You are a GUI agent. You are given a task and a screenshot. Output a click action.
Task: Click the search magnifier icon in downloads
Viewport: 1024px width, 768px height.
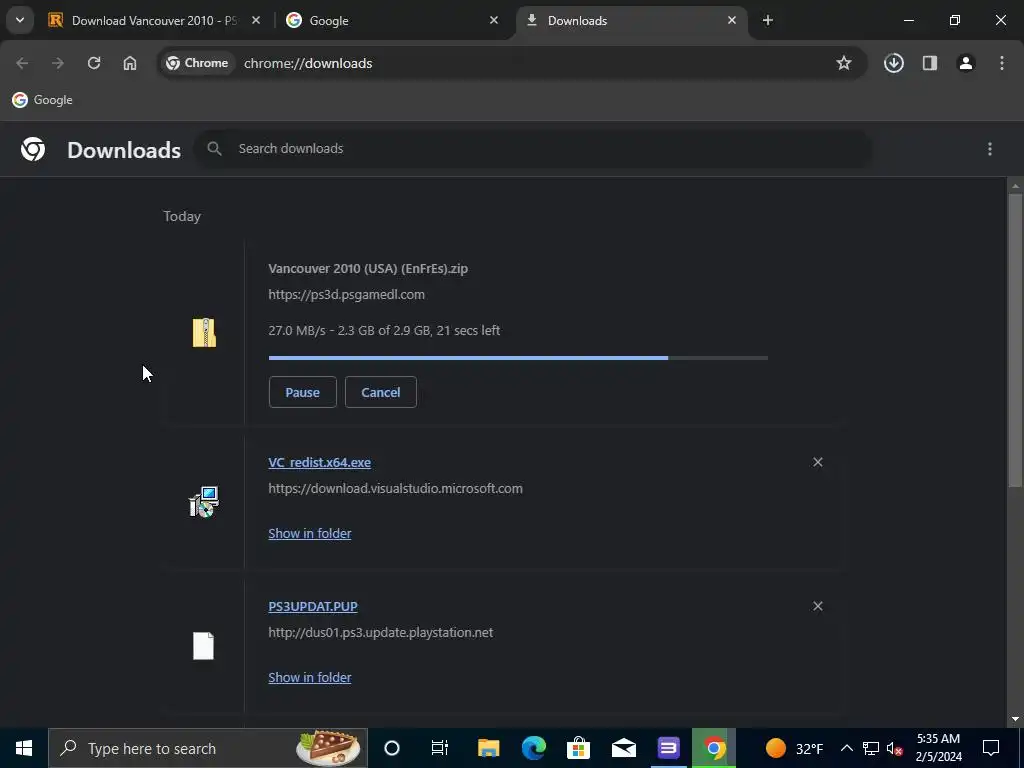pyautogui.click(x=214, y=149)
